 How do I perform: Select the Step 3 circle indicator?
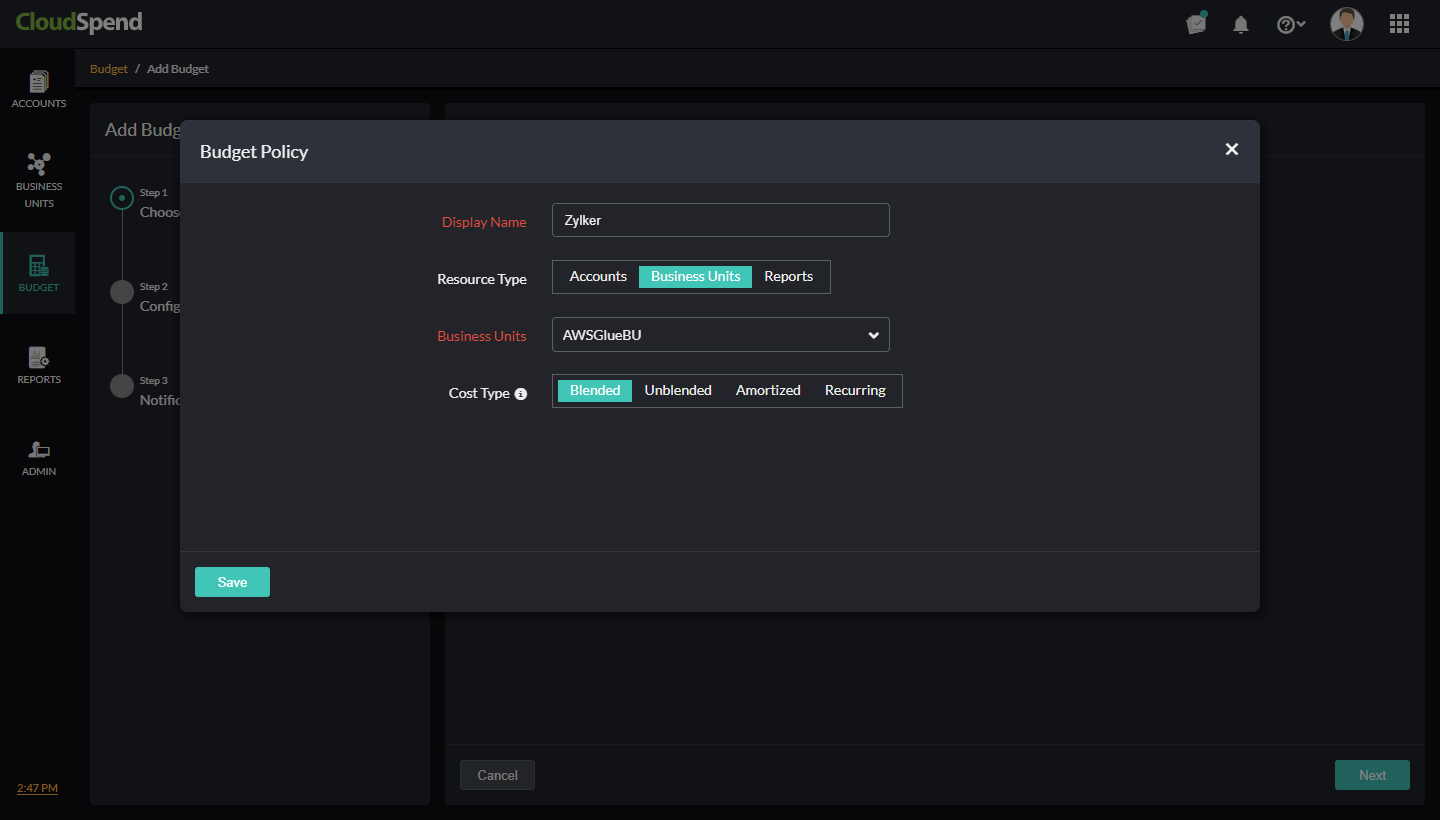122,386
